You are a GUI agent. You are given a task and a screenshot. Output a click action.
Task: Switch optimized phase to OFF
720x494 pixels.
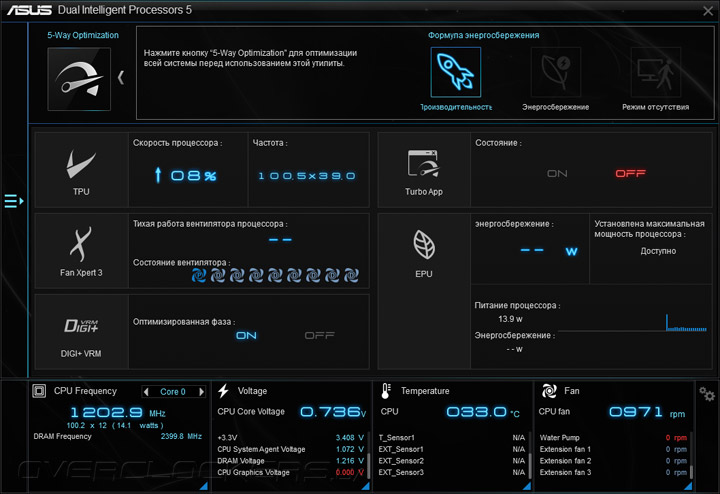click(x=320, y=336)
